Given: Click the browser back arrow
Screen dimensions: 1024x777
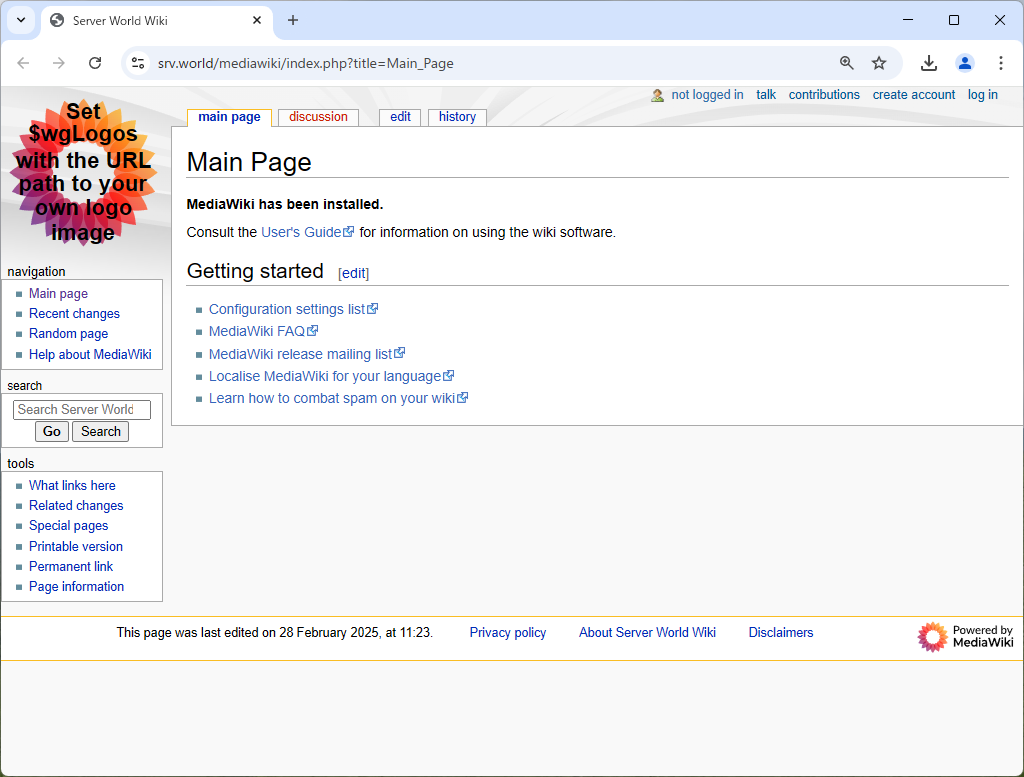Looking at the screenshot, I should [24, 63].
